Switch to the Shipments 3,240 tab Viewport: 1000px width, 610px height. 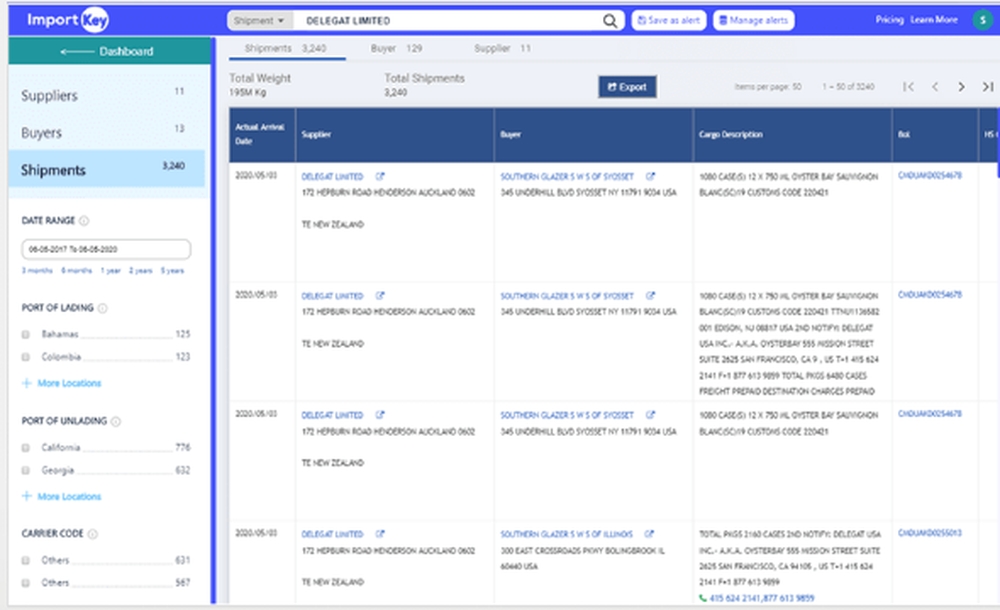tap(286, 48)
